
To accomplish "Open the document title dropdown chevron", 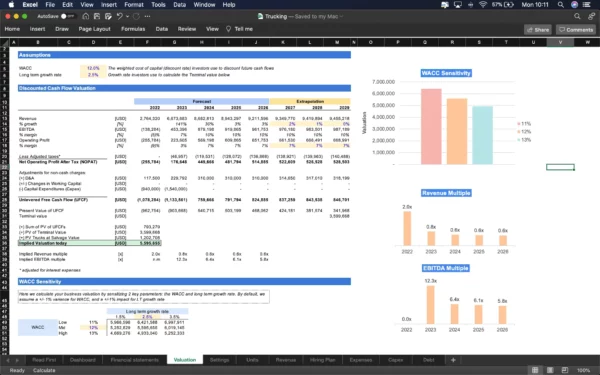I will 341,16.
